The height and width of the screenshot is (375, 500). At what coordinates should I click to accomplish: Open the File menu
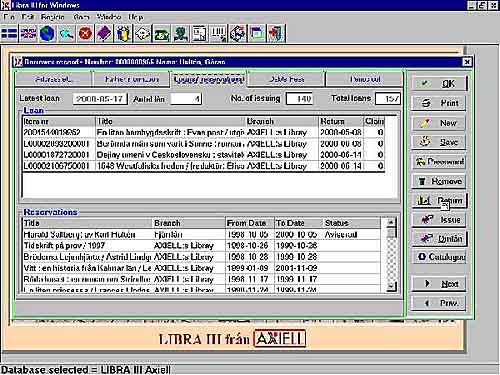click(9, 17)
